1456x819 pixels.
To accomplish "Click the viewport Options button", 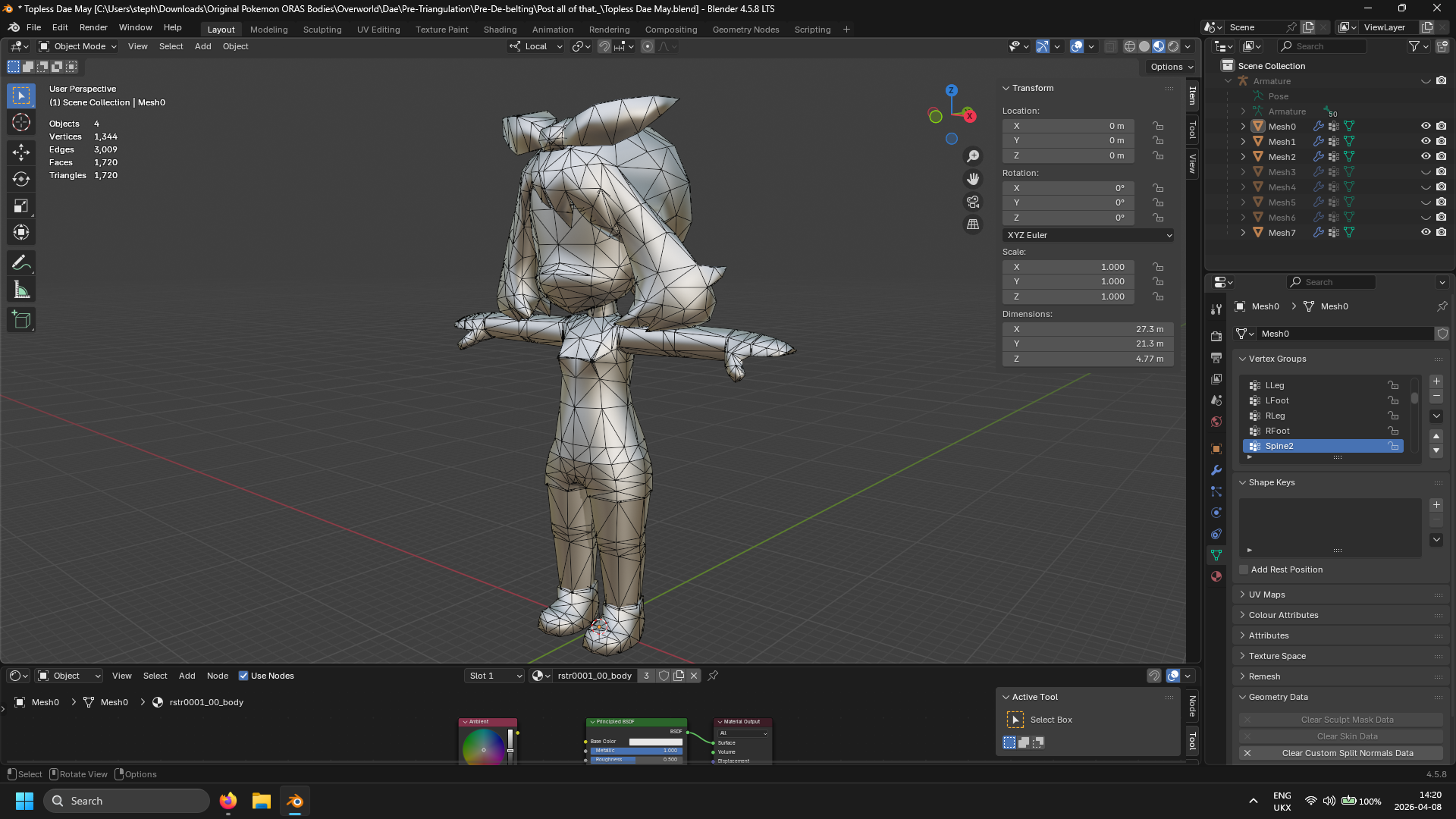I will [x=1171, y=67].
